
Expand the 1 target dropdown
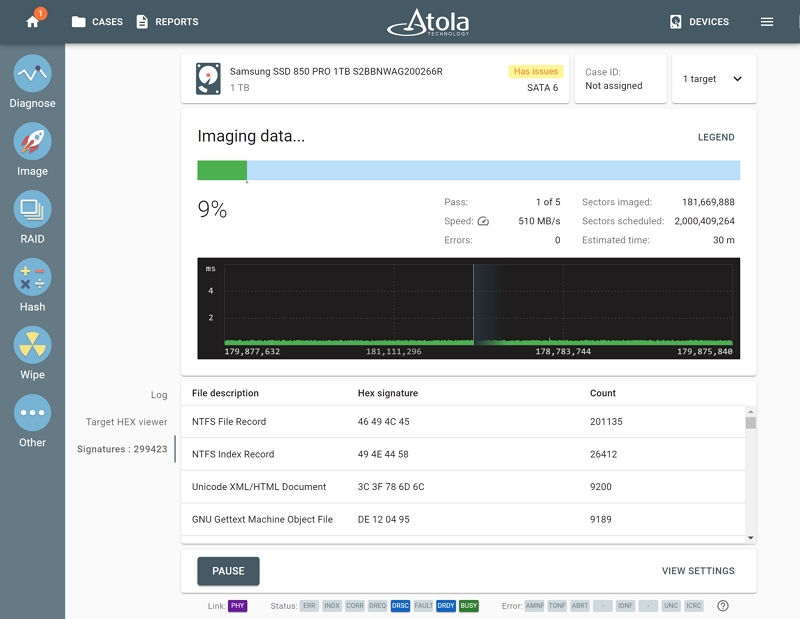pyautogui.click(x=714, y=79)
